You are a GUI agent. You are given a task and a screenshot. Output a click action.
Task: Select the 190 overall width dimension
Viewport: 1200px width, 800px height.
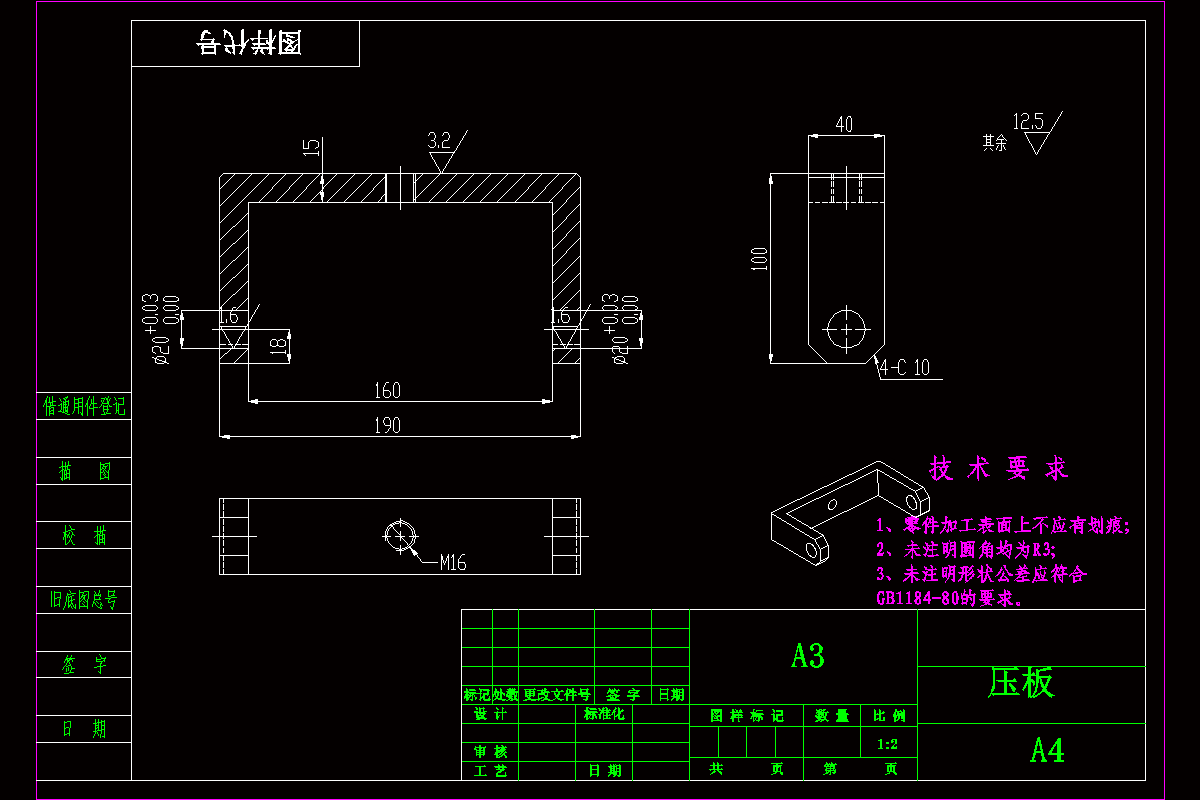(x=387, y=425)
